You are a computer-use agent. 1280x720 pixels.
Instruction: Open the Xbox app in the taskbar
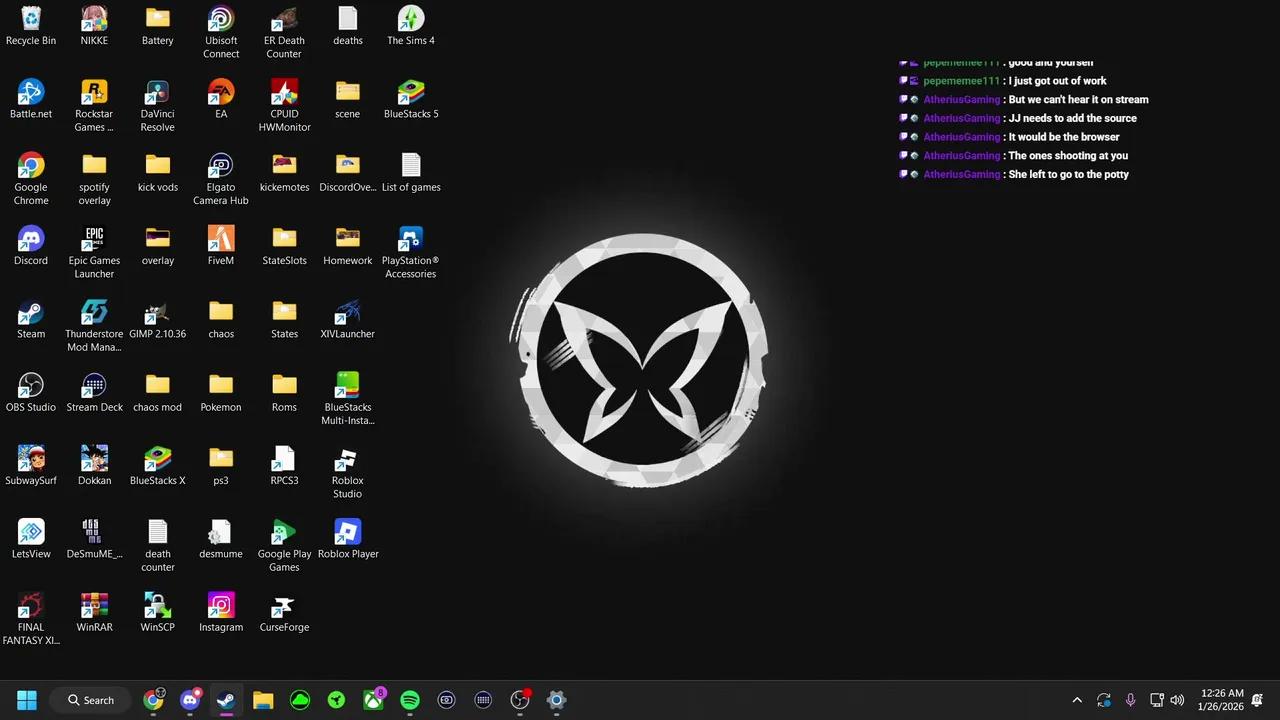373,700
